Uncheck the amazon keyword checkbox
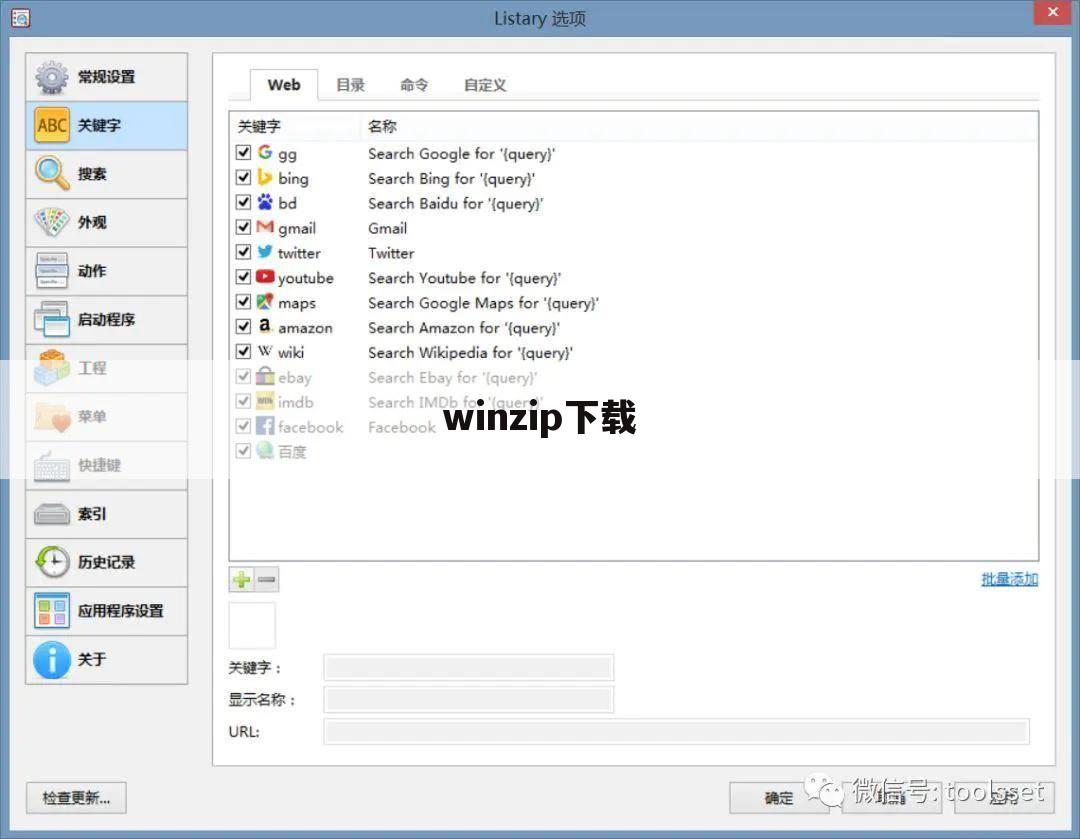 click(243, 327)
